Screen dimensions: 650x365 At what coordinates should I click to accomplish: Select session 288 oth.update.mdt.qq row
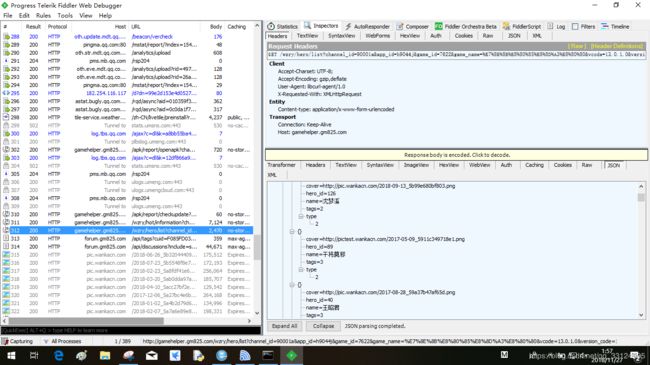[x=127, y=36]
